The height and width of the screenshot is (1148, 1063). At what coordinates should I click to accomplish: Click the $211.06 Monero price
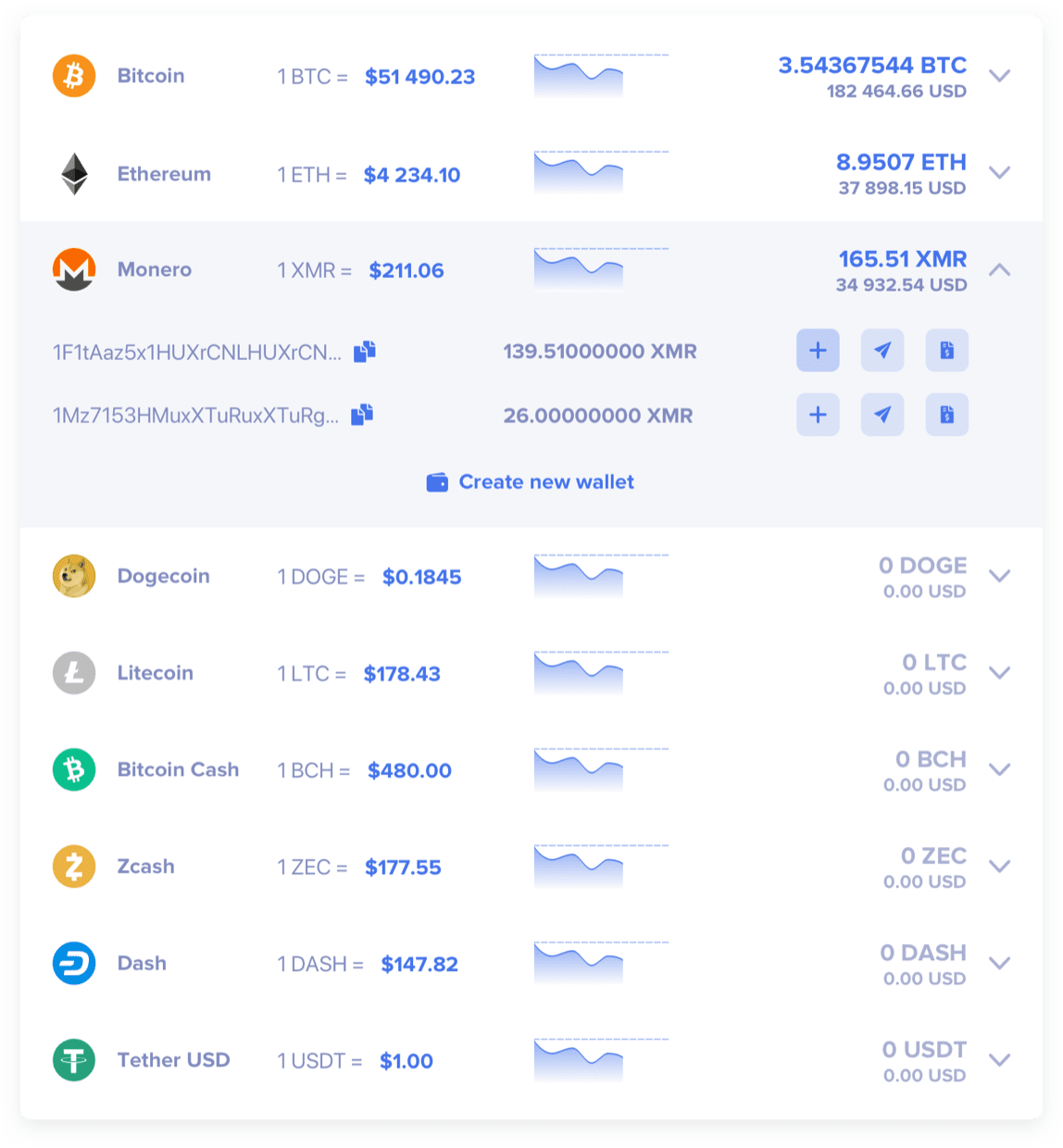[x=406, y=270]
